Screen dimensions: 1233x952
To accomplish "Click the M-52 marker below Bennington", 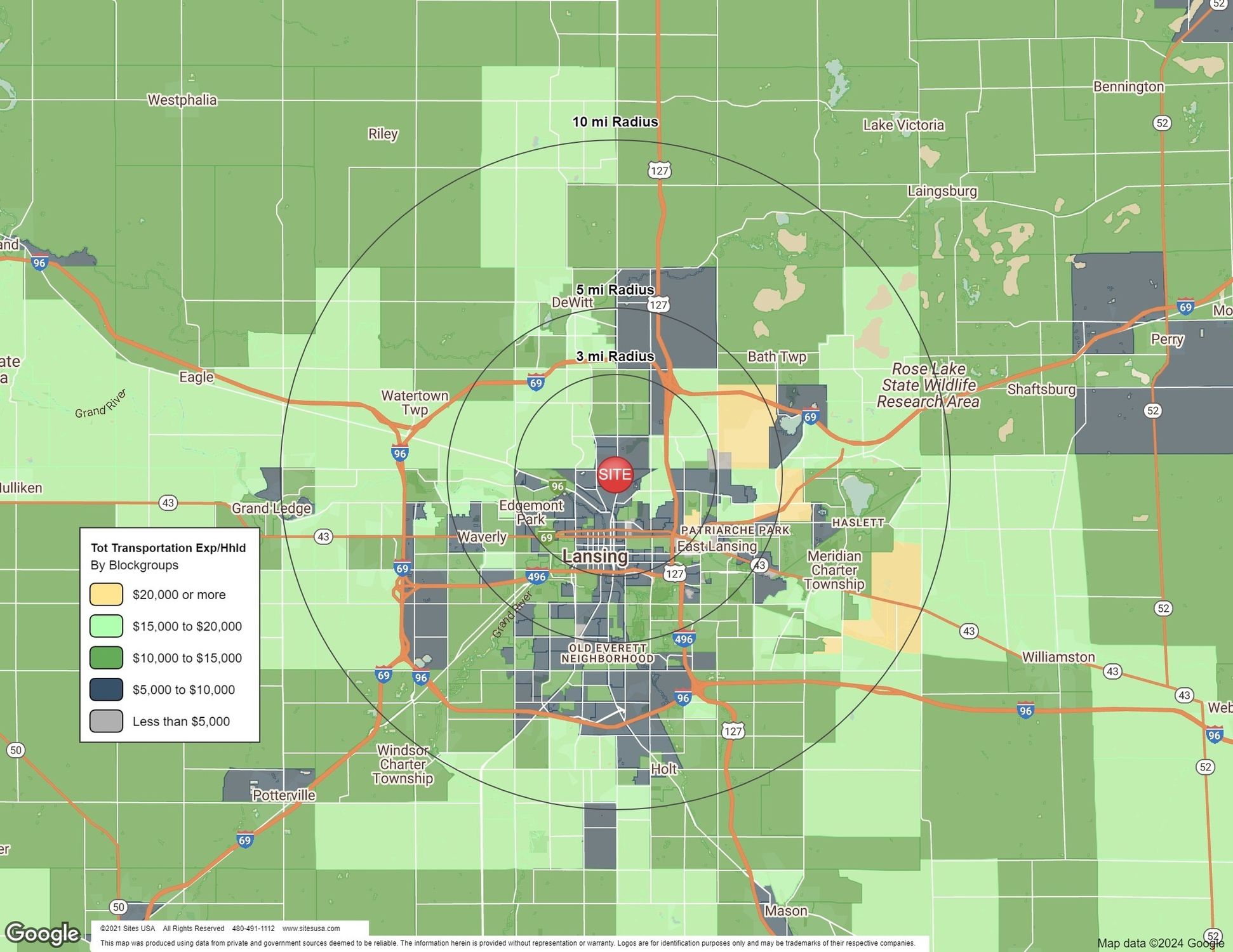I will [1162, 123].
